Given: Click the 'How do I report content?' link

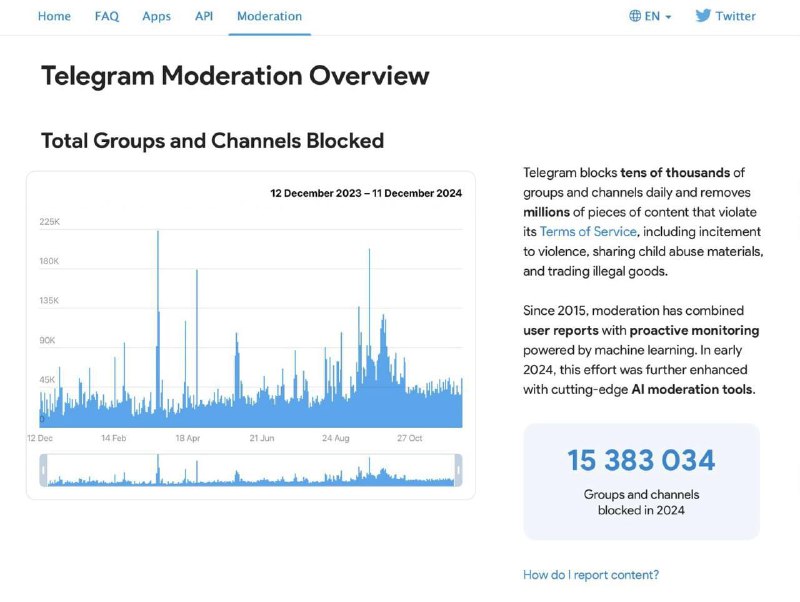Looking at the screenshot, I should (x=591, y=575).
